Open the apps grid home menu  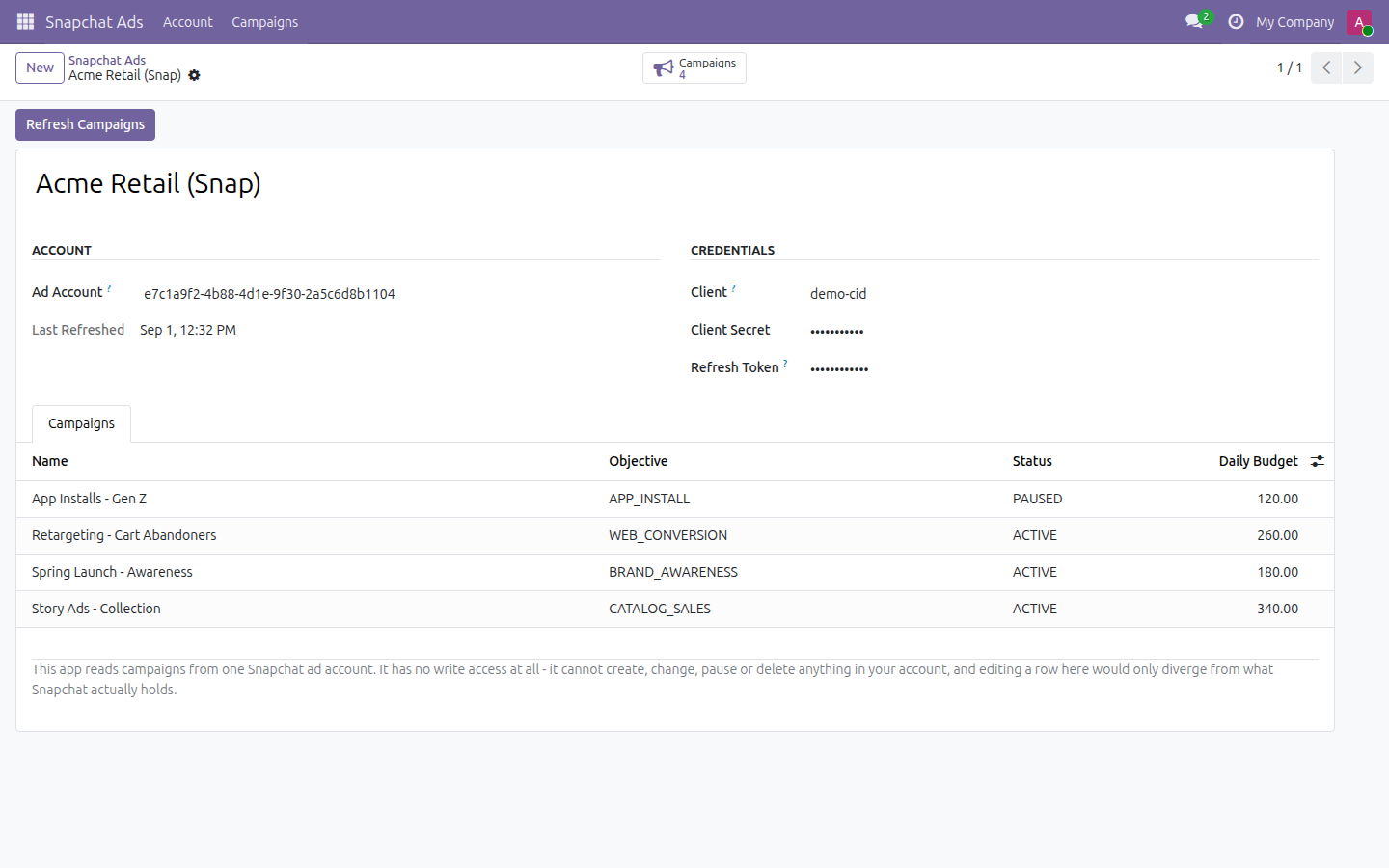[x=25, y=21]
